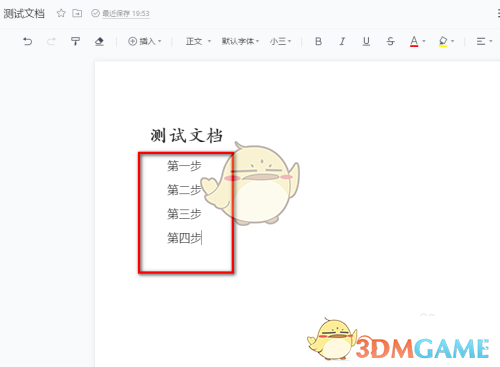Click the 第三步 line
Screen dimensions: 500x367
pyautogui.click(x=184, y=214)
